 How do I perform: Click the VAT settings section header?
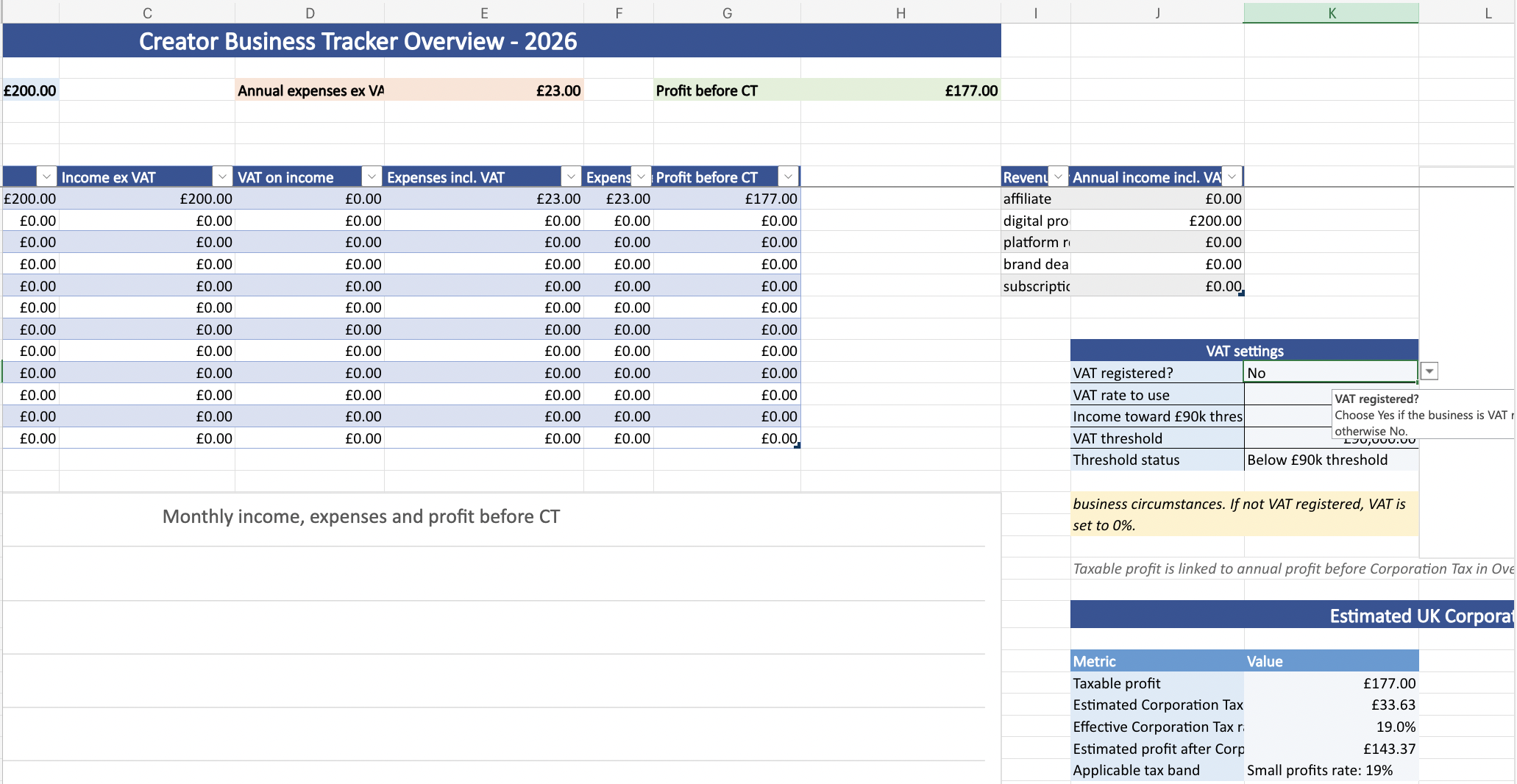point(1244,351)
